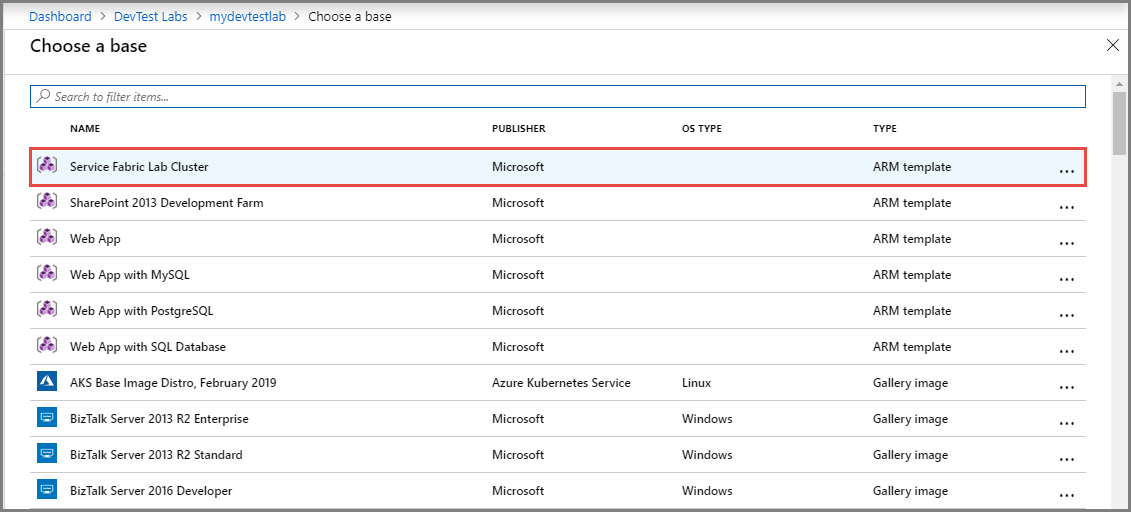Select BizTalk Server 2016 Developer name
Image resolution: width=1131 pixels, height=512 pixels.
(x=151, y=491)
